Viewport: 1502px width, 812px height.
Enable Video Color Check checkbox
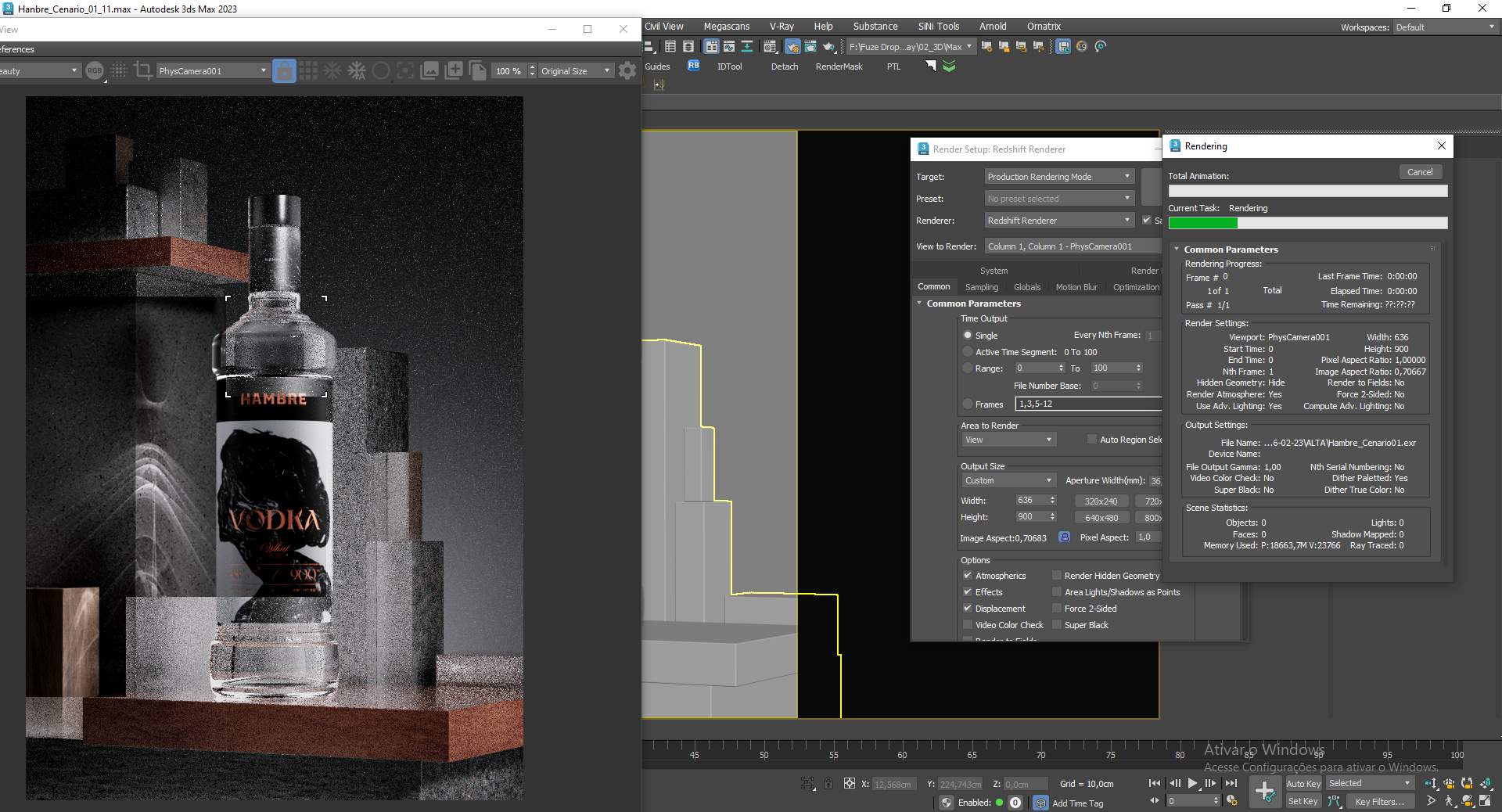[968, 625]
